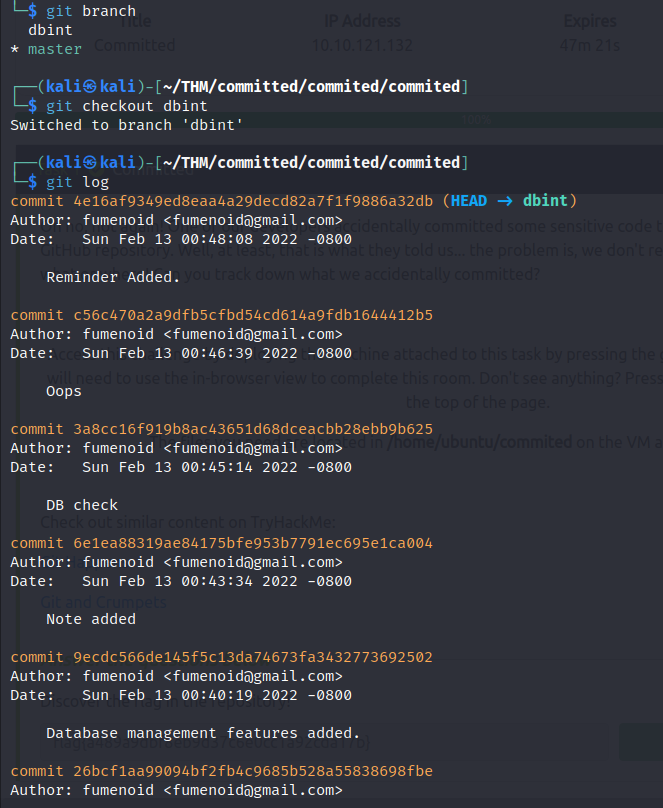Viewport: 663px width, 808px height.
Task: Click the asterisk beside the master branch
Action: tap(14, 49)
